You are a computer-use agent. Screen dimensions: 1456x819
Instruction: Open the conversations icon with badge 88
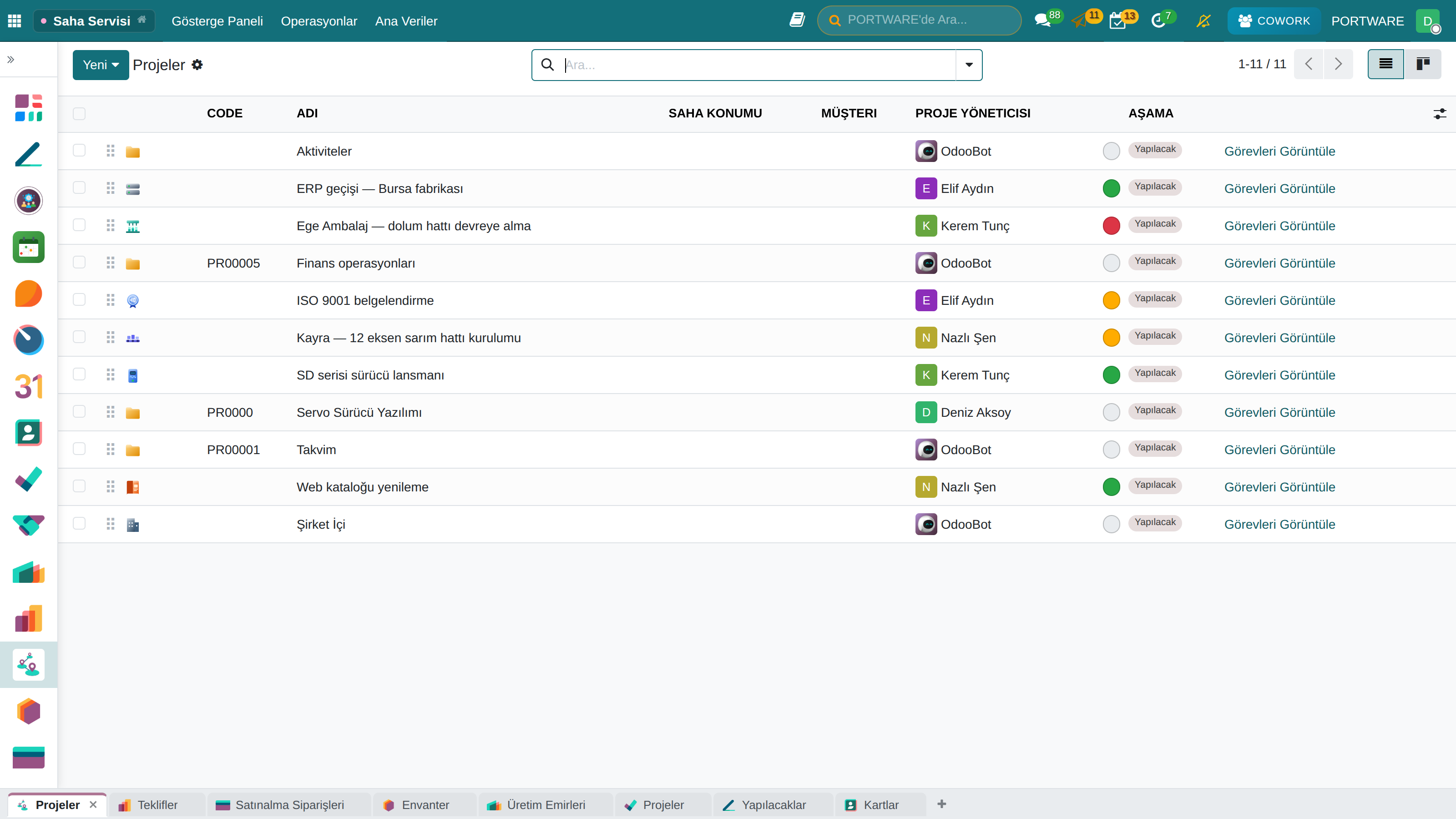[x=1042, y=21]
